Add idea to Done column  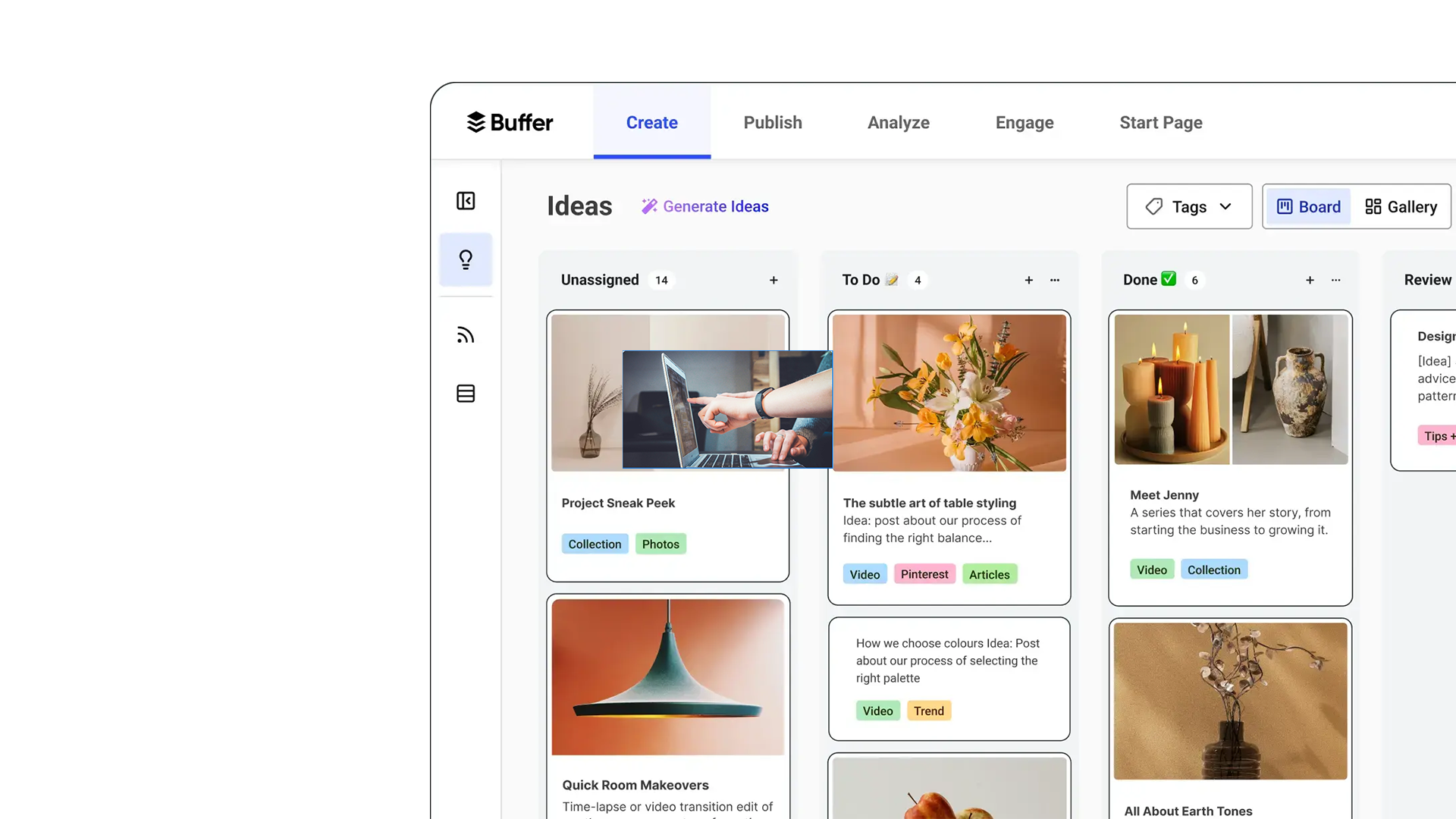[1310, 281]
